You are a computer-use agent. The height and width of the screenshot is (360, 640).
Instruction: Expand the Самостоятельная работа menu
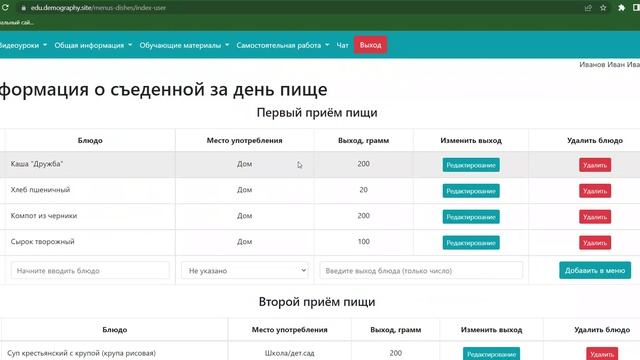pos(282,45)
